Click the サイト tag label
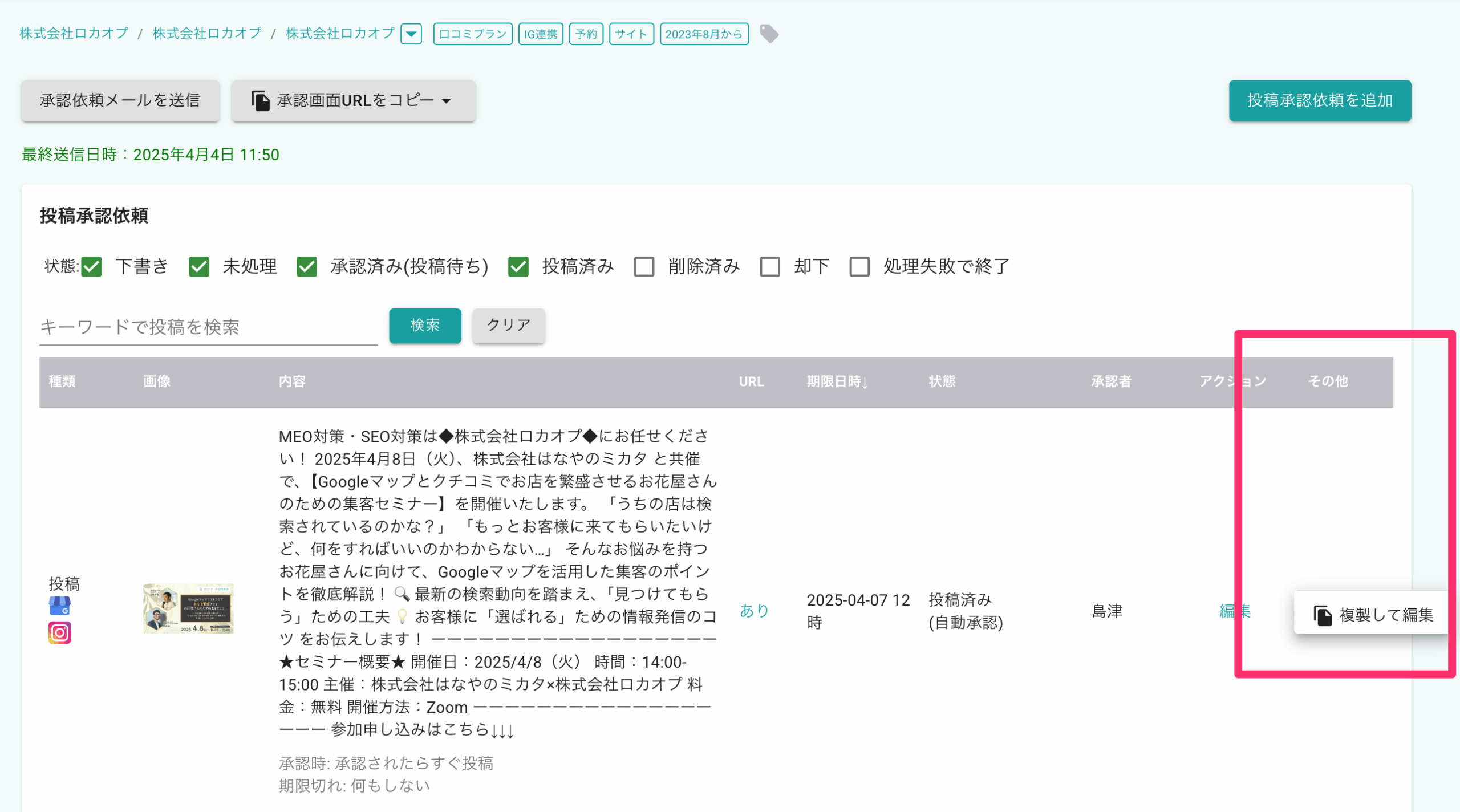Image resolution: width=1460 pixels, height=812 pixels. coord(631,34)
